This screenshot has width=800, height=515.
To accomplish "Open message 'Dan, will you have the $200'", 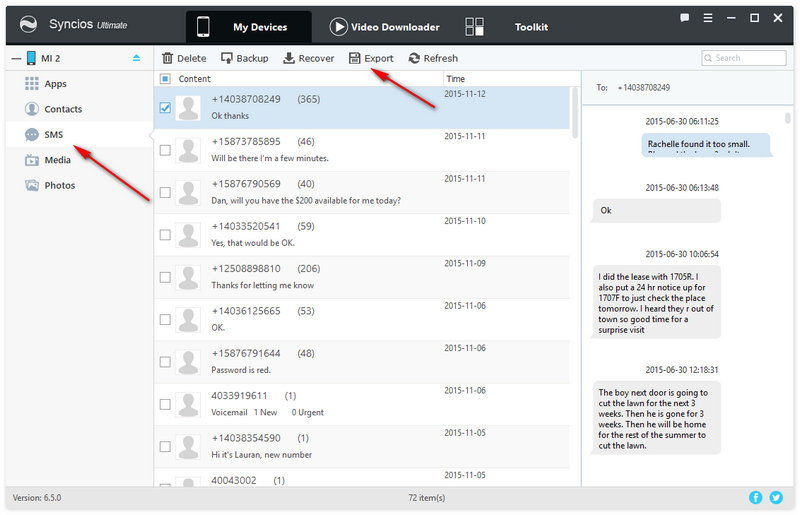I will click(x=306, y=201).
